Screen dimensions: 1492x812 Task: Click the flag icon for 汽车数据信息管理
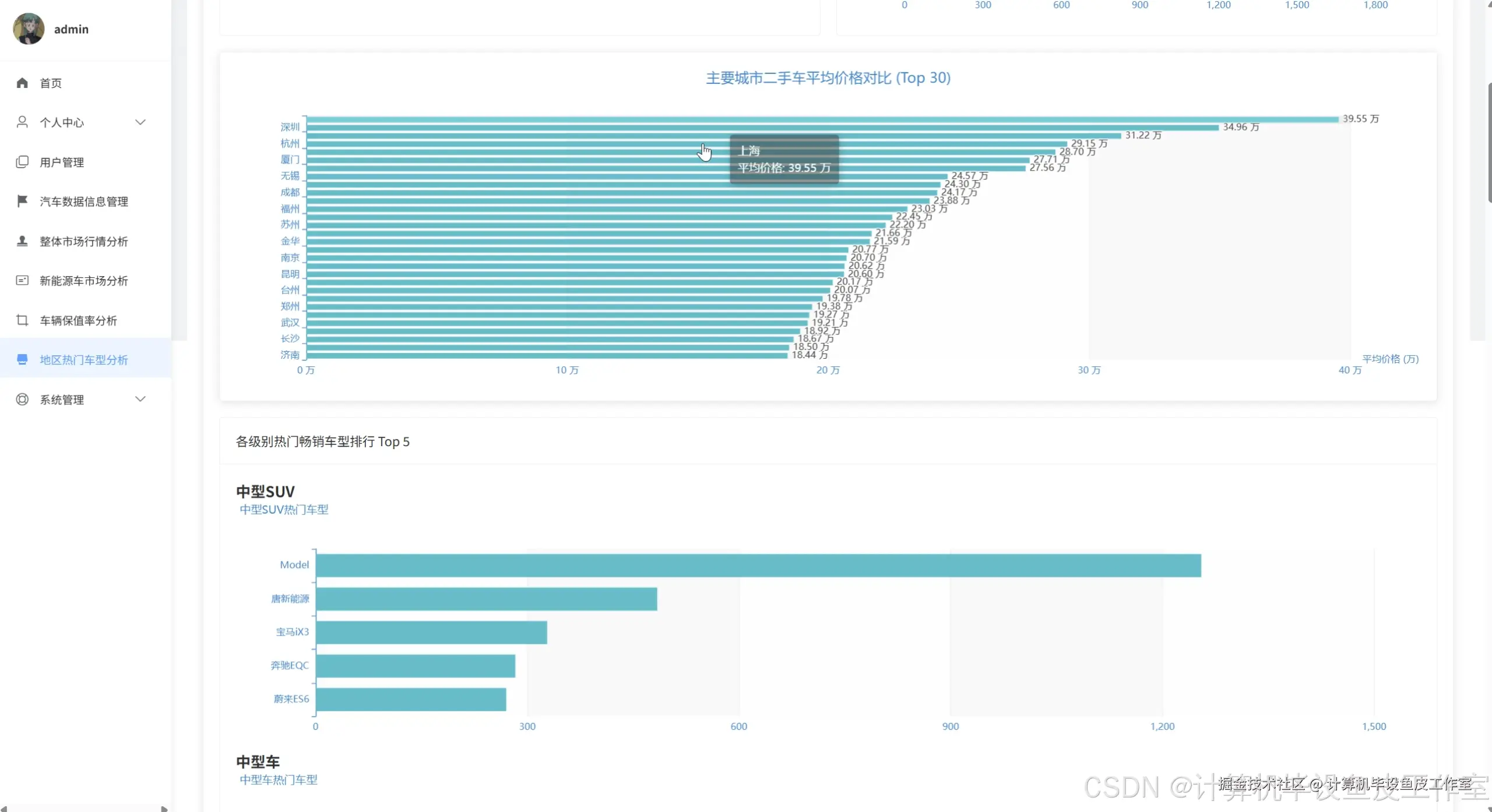point(22,201)
